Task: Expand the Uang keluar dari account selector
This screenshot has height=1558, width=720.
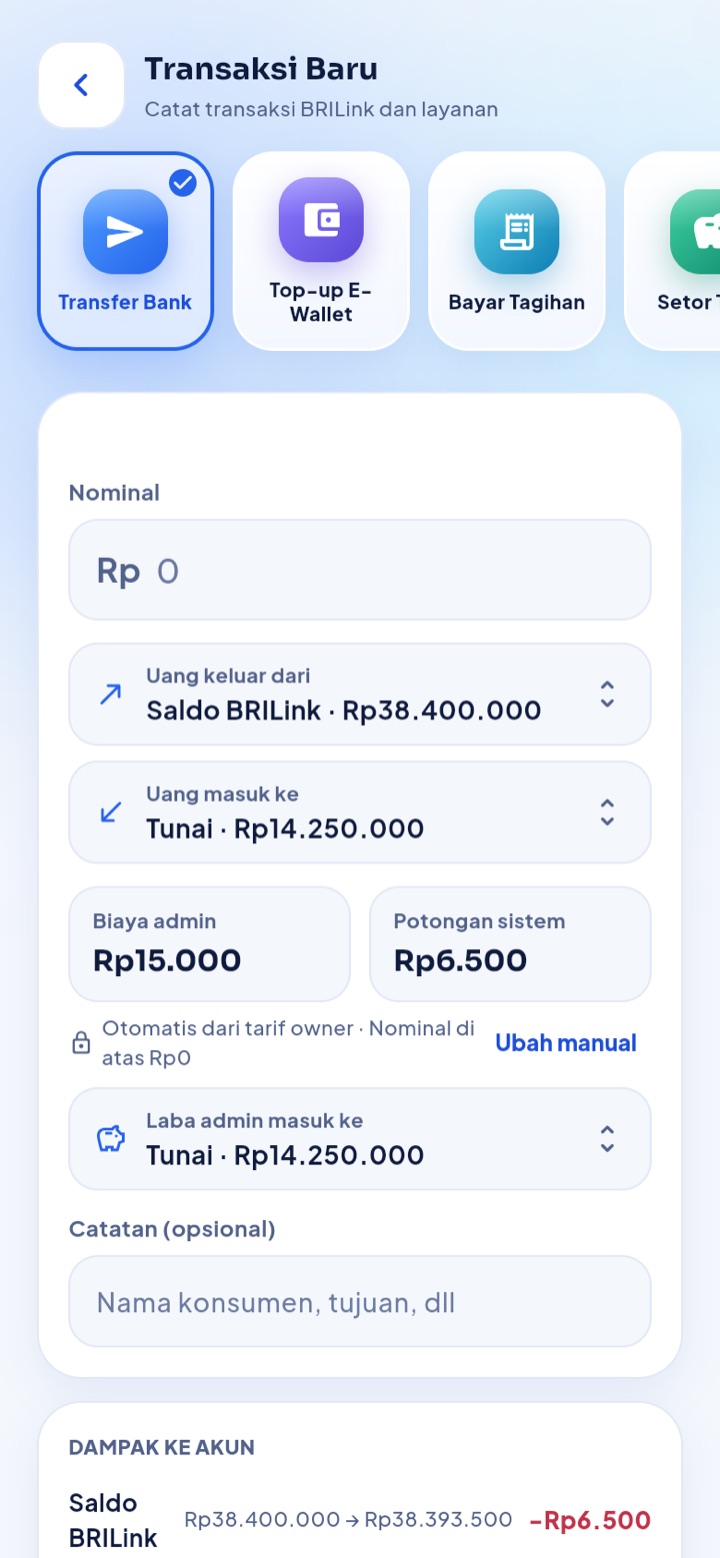Action: coord(360,694)
